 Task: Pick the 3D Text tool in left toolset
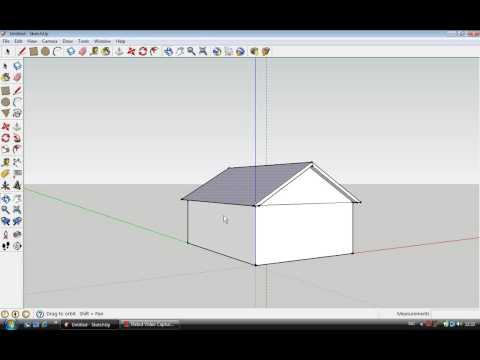(x=17, y=185)
